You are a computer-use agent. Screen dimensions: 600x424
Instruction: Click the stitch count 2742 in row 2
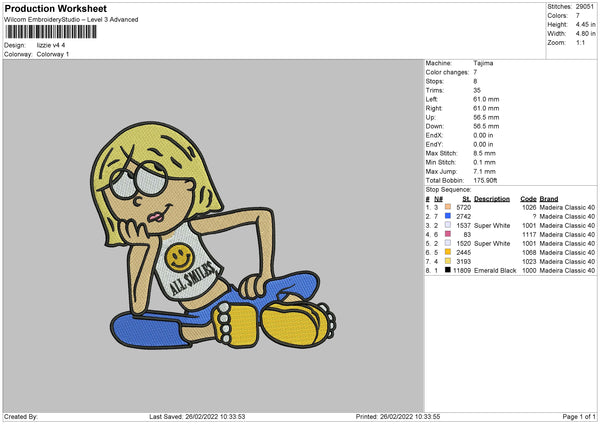pos(463,217)
